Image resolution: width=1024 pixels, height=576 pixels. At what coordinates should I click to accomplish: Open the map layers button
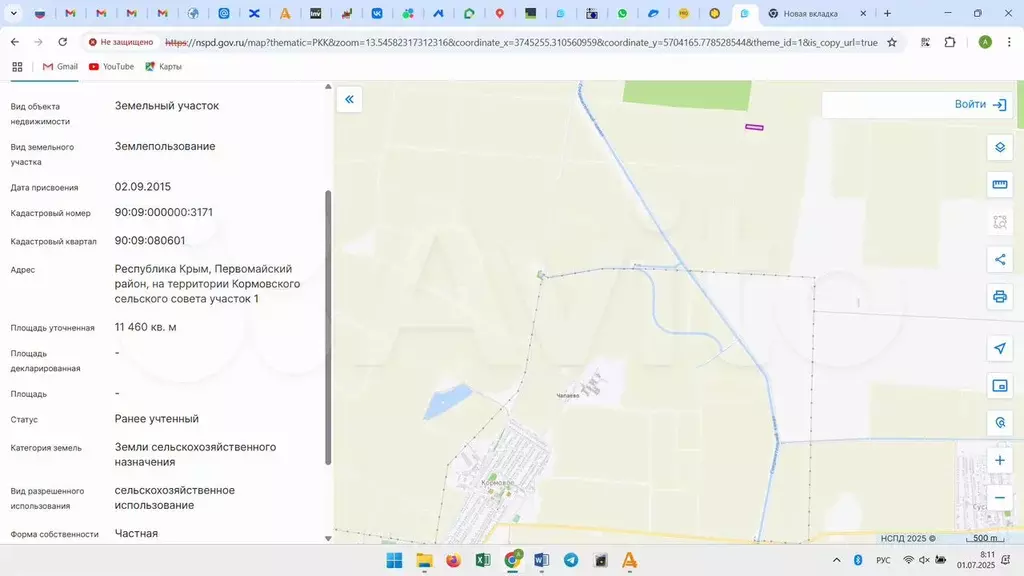[1000, 148]
